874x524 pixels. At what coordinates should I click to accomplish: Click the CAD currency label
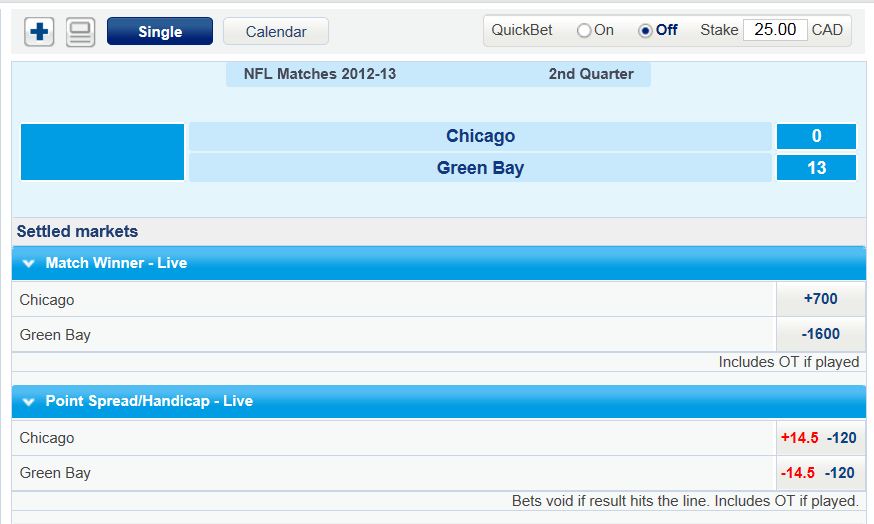pos(827,30)
